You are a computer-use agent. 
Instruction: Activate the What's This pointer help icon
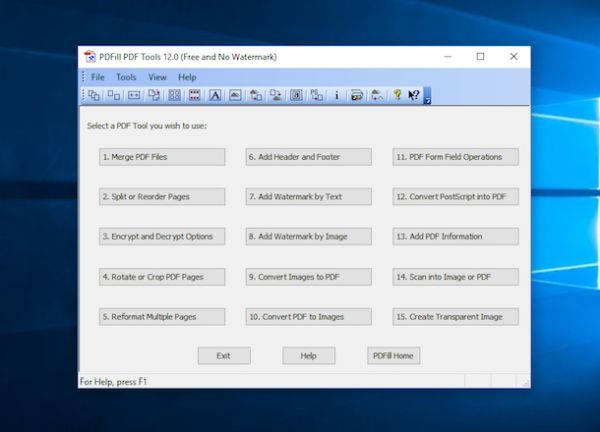(414, 96)
